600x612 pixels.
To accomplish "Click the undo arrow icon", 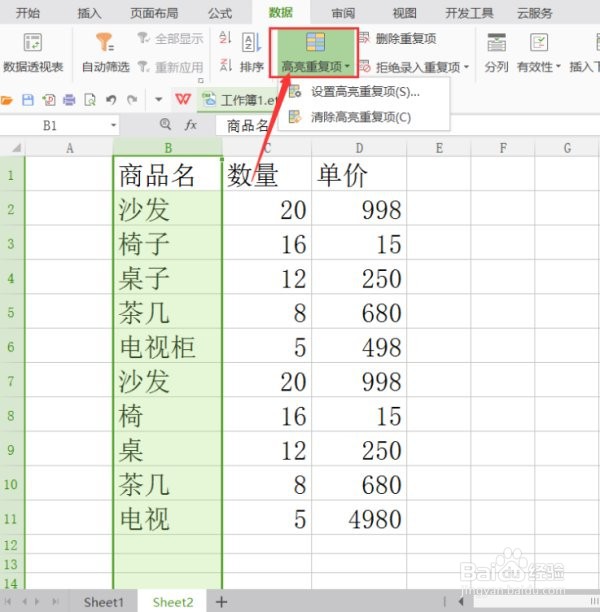I will (111, 100).
